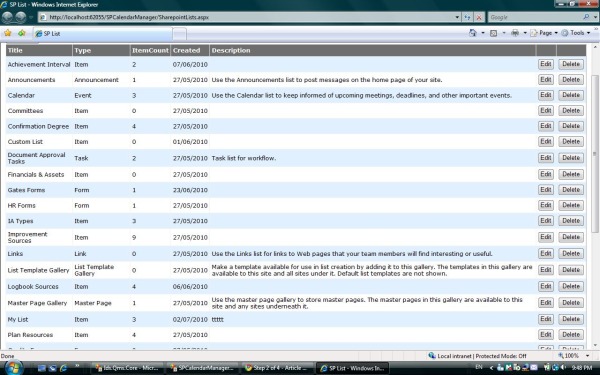Click the Home toolbar icon
The width and height of the screenshot is (600, 375).
[473, 33]
